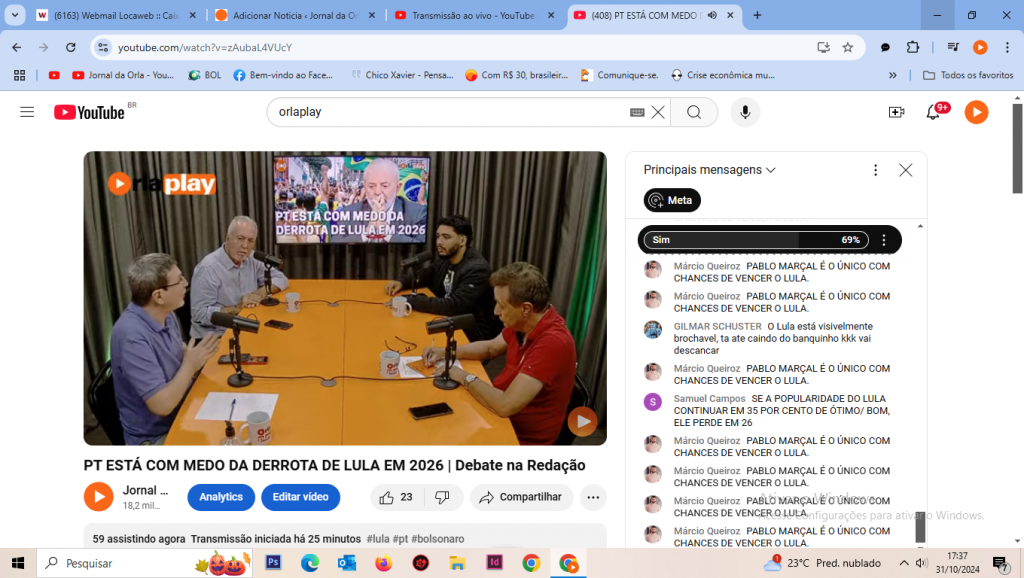This screenshot has height=578, width=1024.
Task: Click the #bolsonaro hashtag
Action: (438, 539)
